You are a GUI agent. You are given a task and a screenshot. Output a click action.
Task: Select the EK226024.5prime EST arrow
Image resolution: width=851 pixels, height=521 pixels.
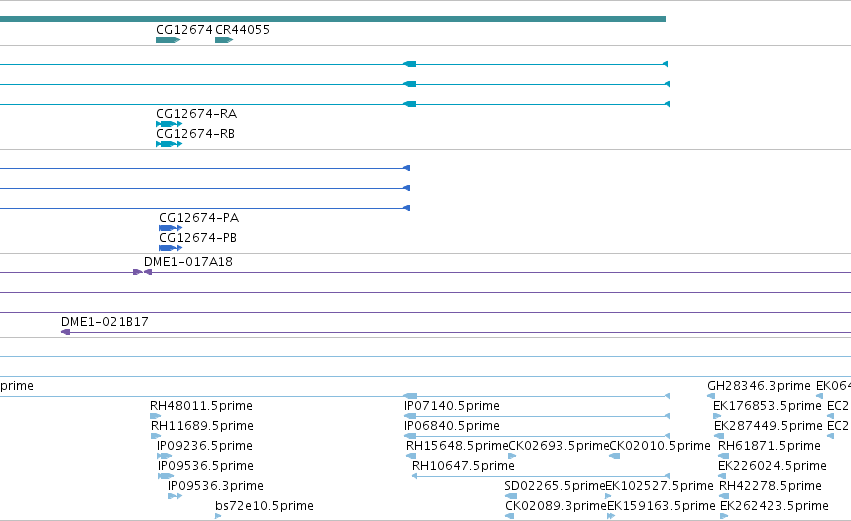click(x=722, y=476)
